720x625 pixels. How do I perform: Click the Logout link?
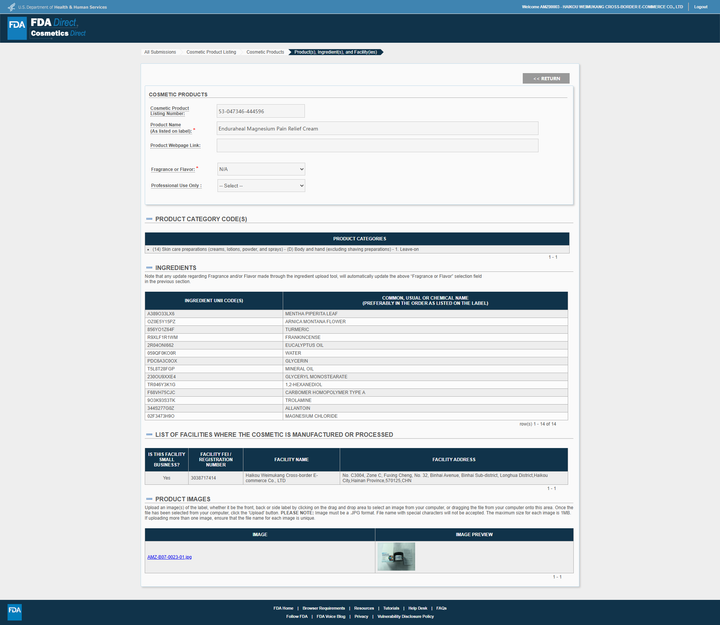click(x=701, y=7)
